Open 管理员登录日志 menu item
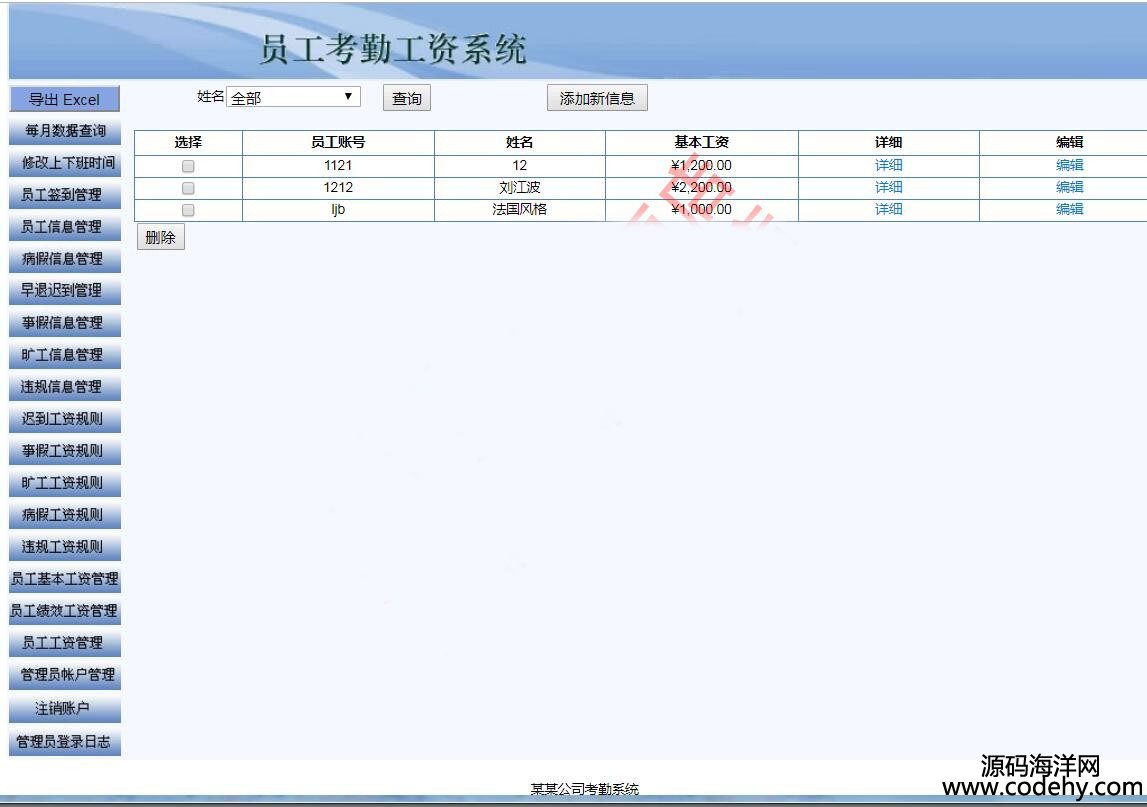1147x807 pixels. tap(64, 742)
